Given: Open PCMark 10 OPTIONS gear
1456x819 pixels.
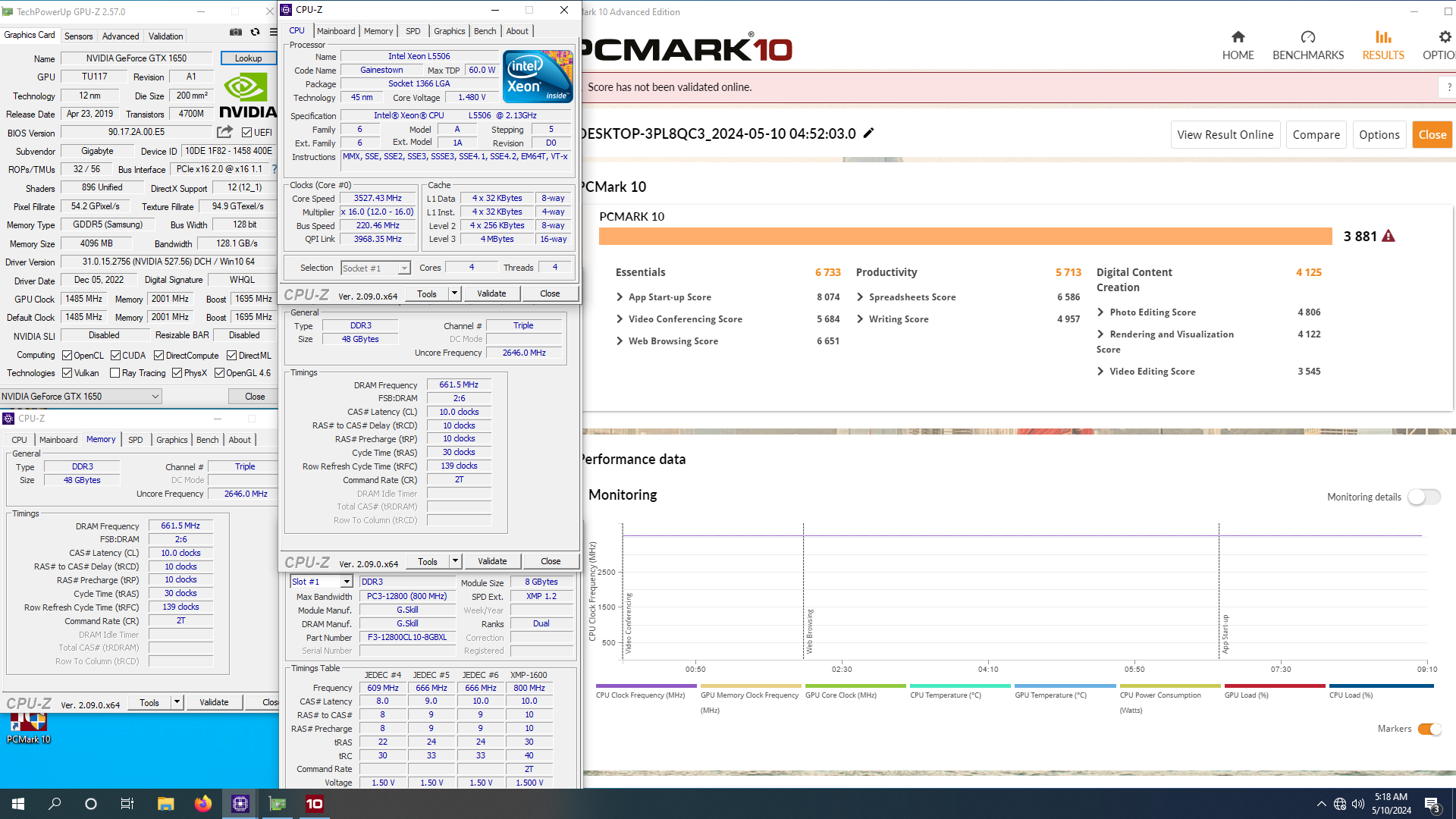Looking at the screenshot, I should [x=1441, y=45].
